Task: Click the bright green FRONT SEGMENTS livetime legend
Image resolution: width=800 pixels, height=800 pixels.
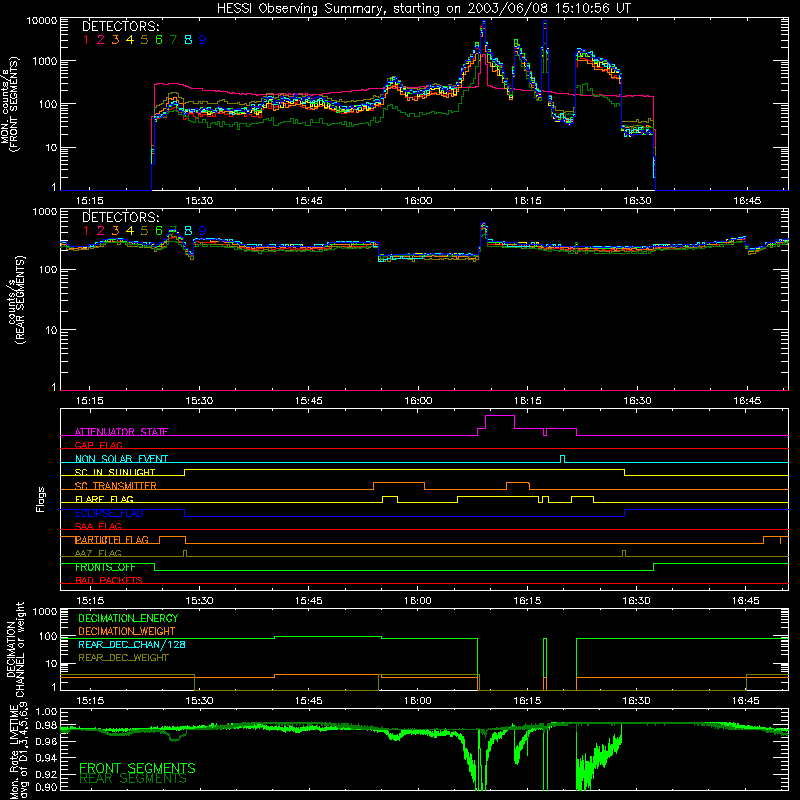Action: tap(137, 768)
